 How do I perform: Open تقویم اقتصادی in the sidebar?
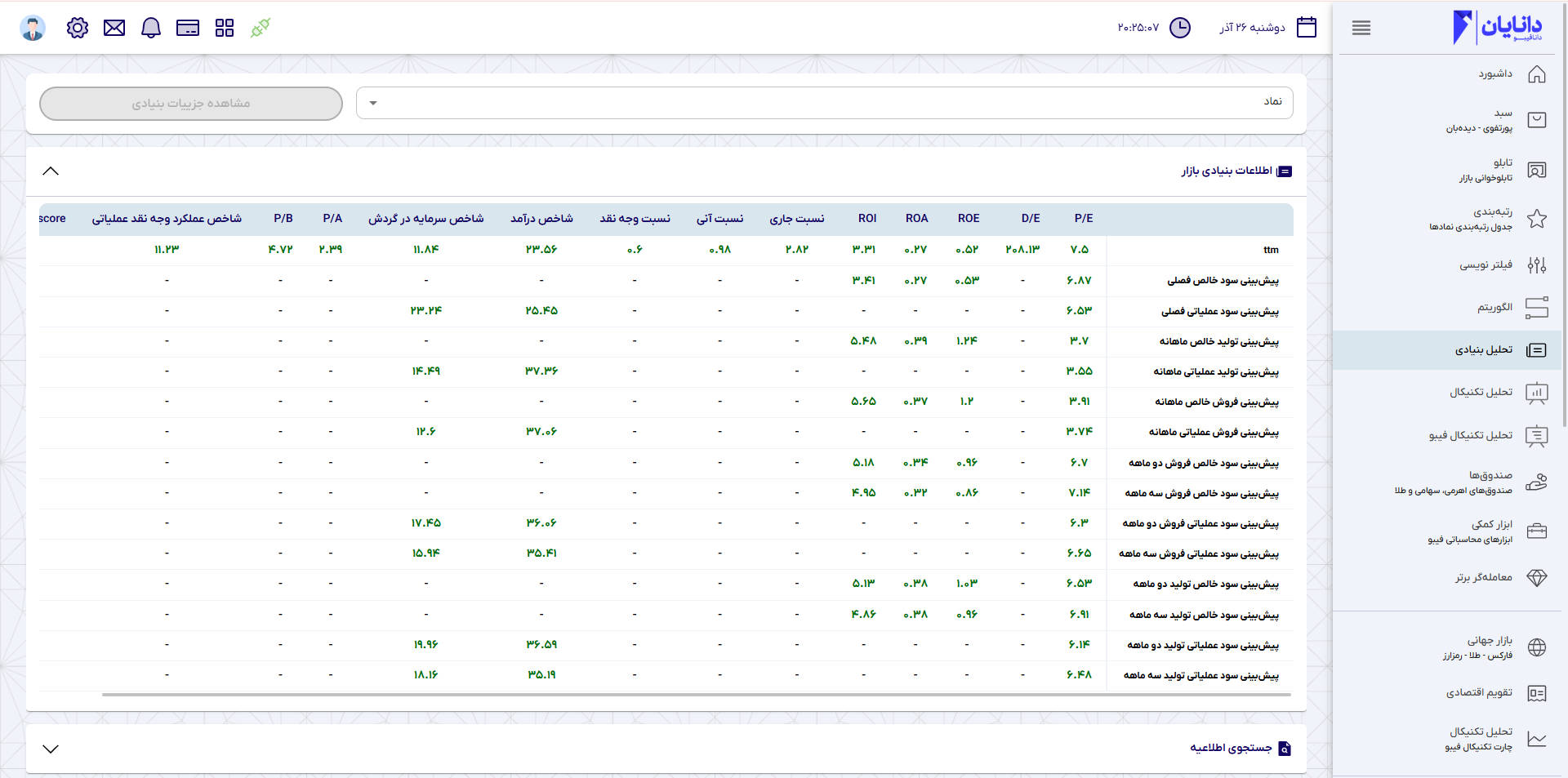[1478, 693]
